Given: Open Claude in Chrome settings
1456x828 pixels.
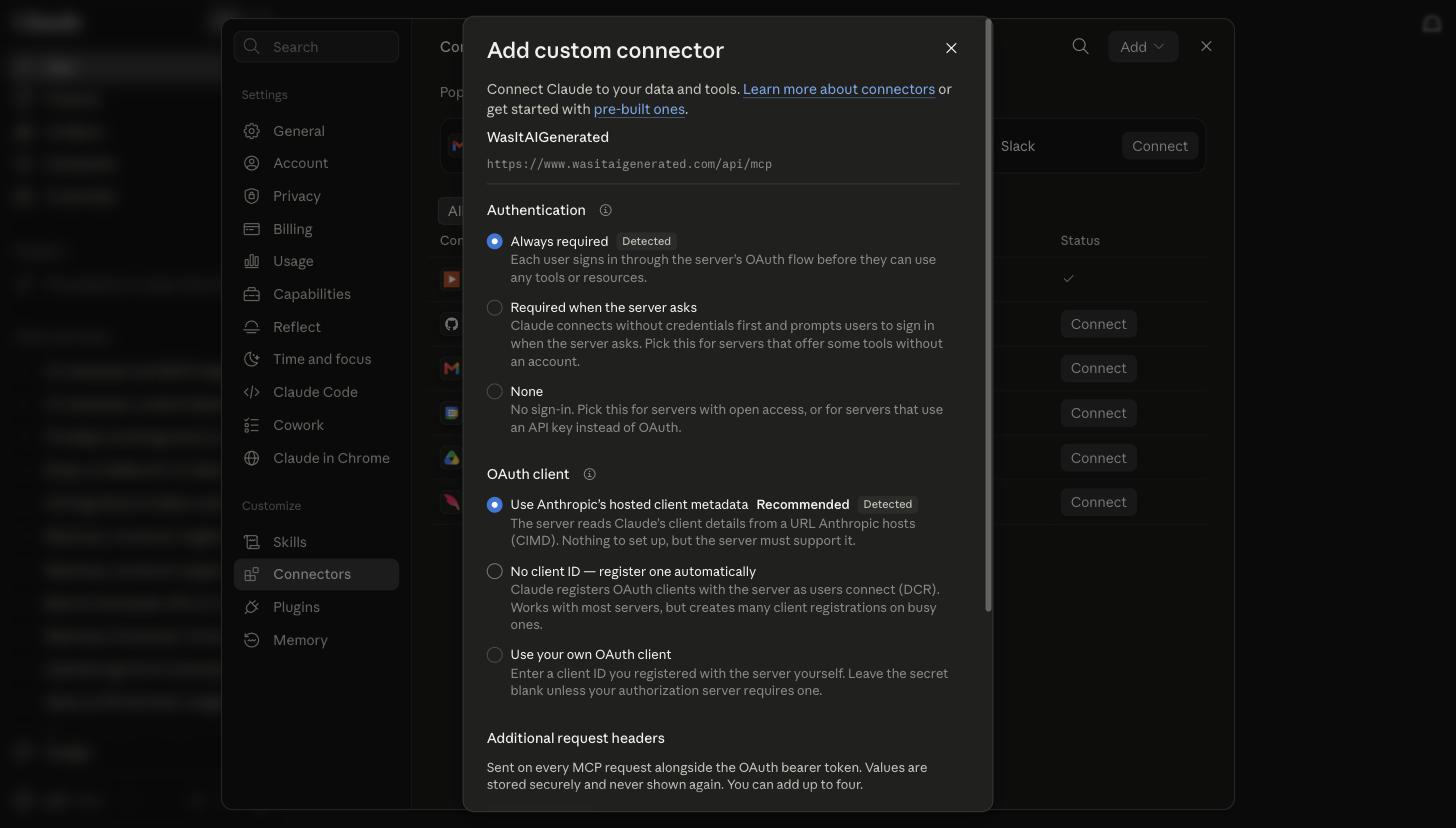Looking at the screenshot, I should pos(316,458).
